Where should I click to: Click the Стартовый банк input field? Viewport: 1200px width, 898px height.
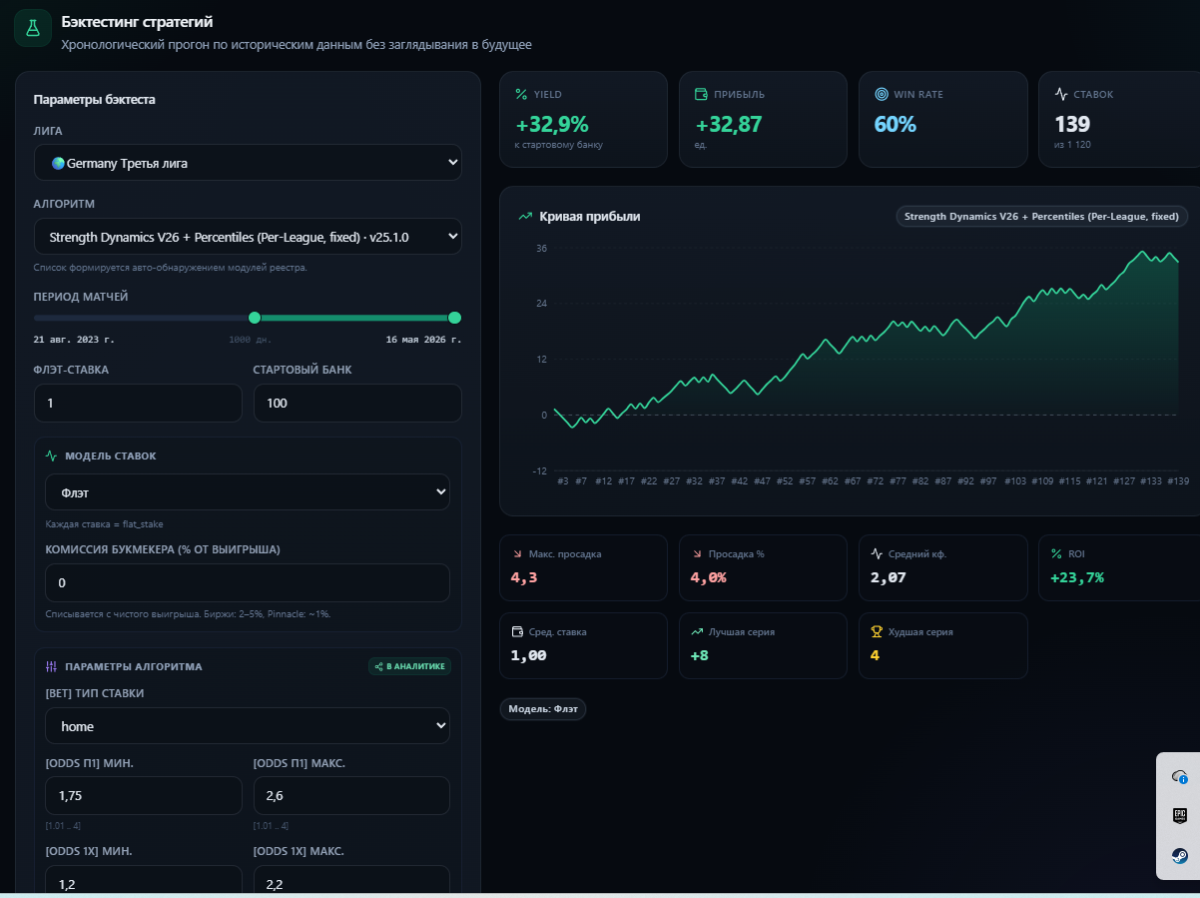(358, 403)
